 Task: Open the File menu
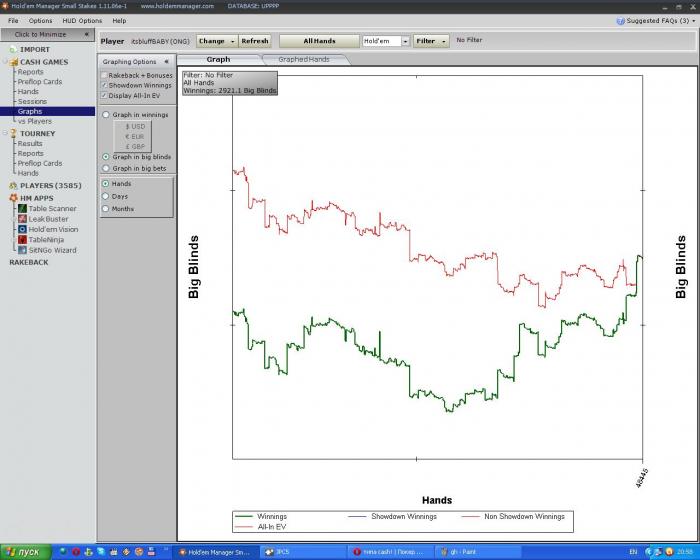[13, 21]
